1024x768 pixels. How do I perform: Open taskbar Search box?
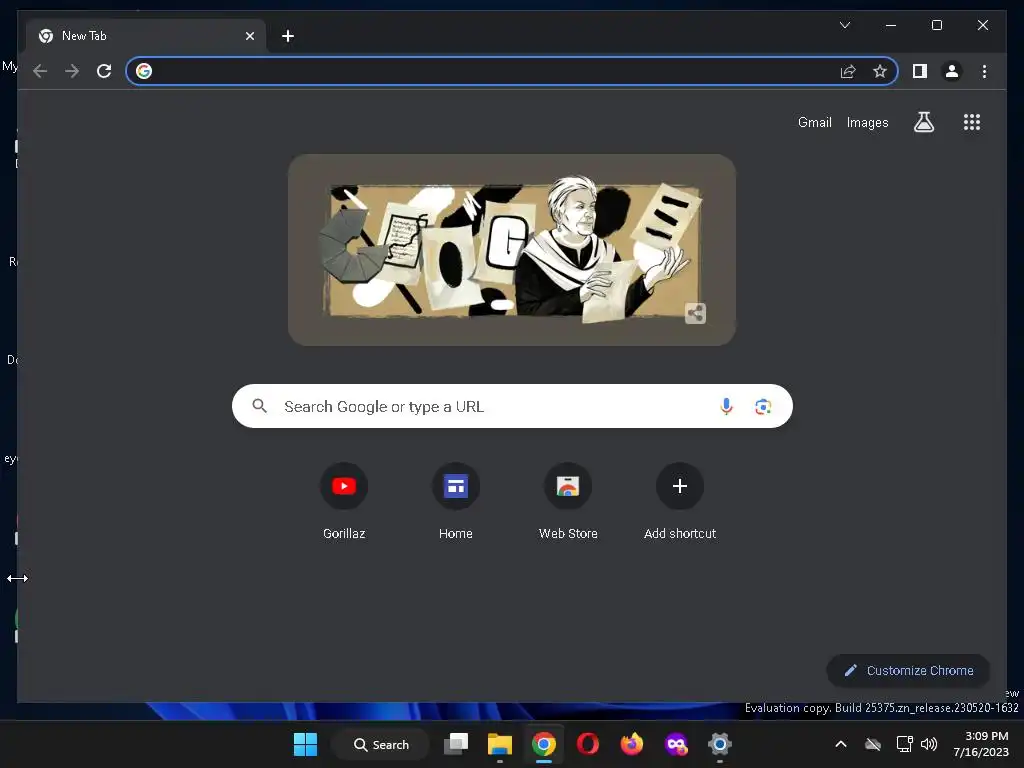click(x=381, y=744)
